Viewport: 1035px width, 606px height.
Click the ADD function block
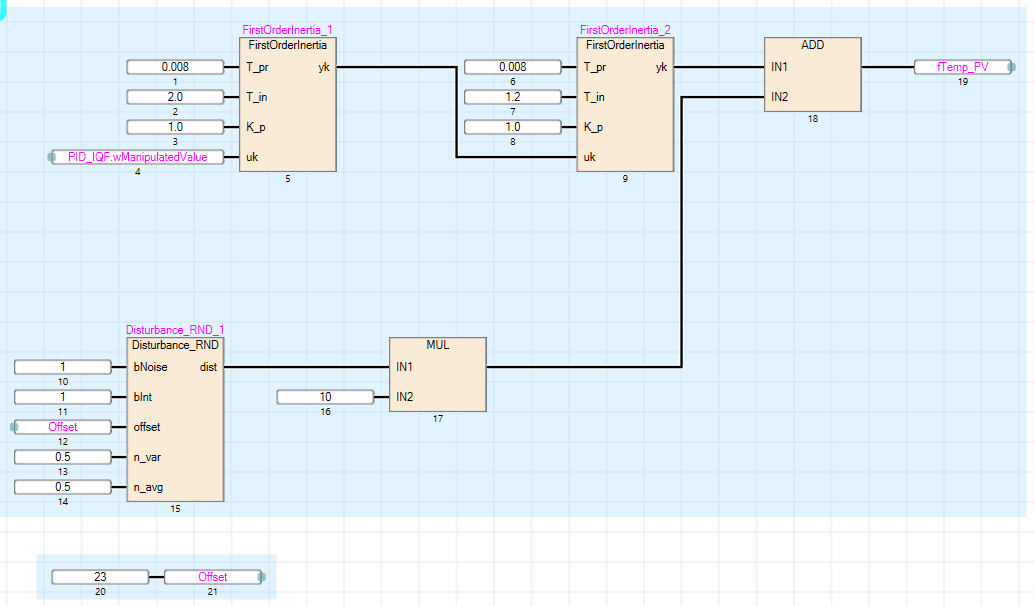click(812, 75)
